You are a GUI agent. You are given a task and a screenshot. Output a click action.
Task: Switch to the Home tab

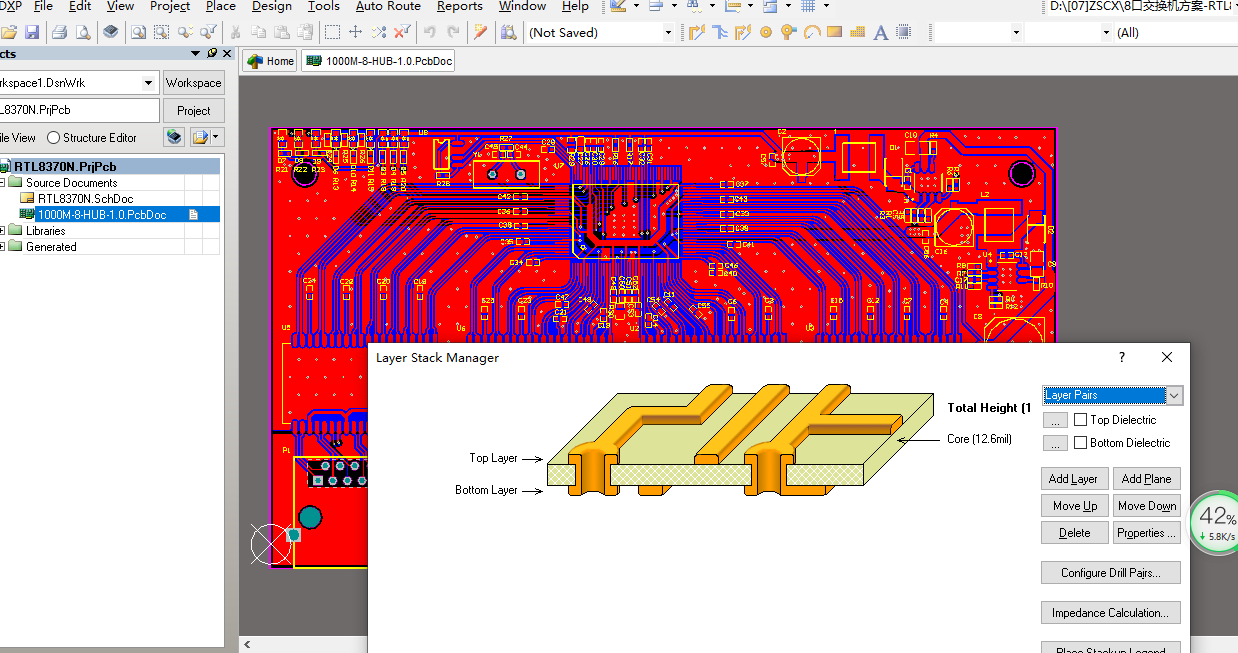[270, 61]
